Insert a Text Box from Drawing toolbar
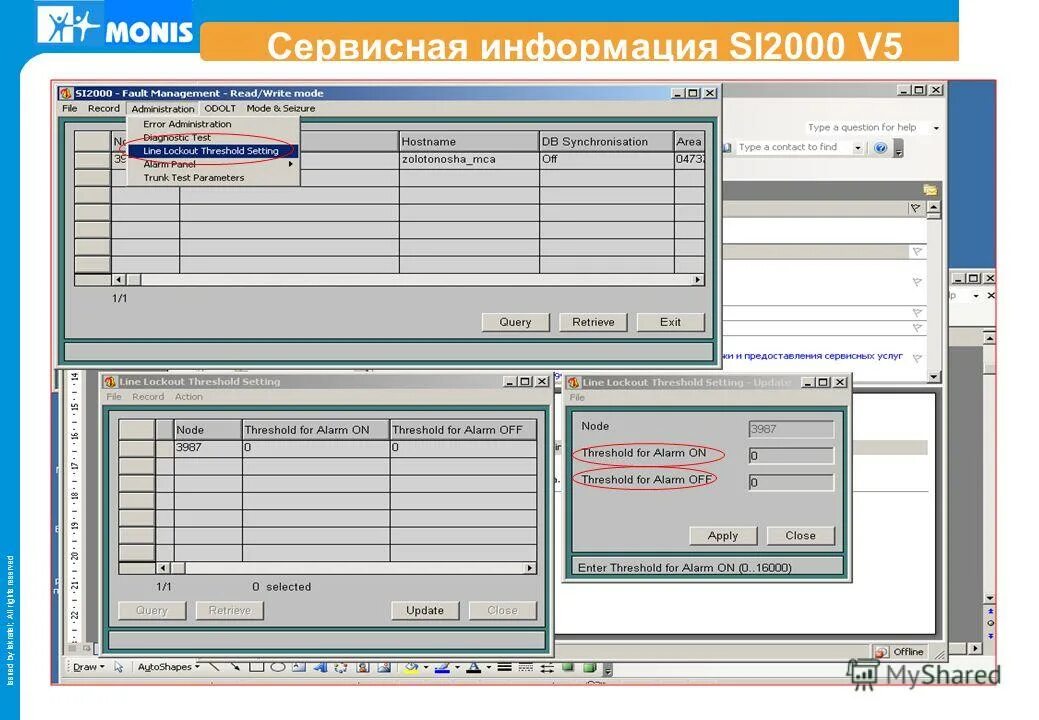 (299, 667)
